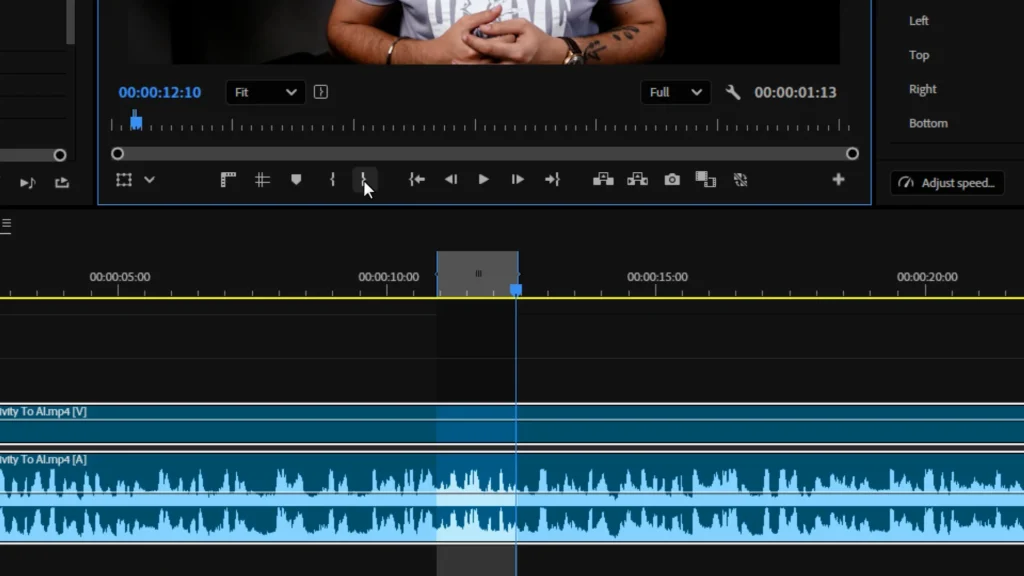Select the .mp4 [V] video clip

coord(512,424)
